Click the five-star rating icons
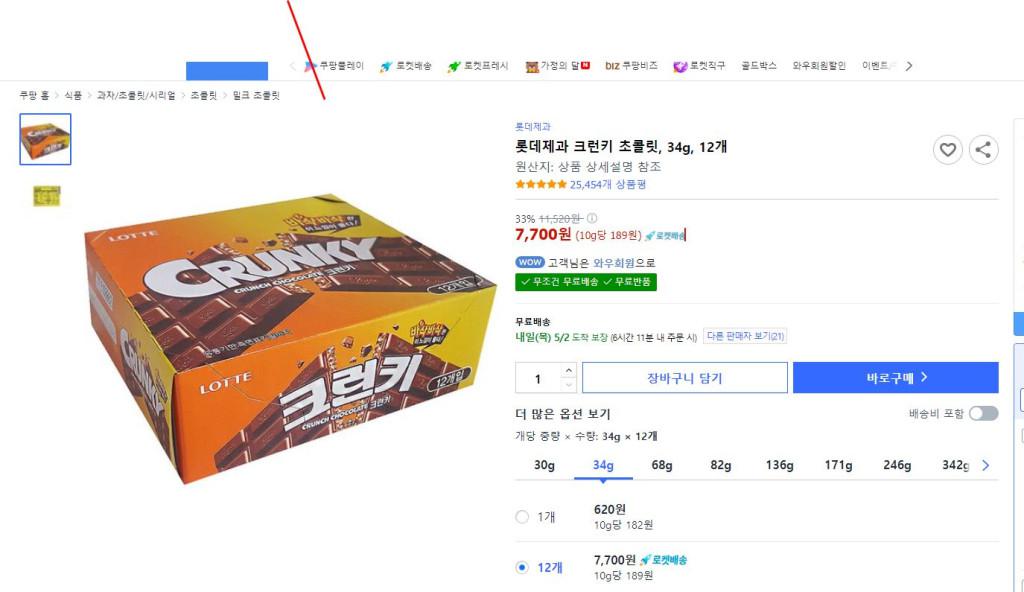1024x592 pixels. click(541, 184)
